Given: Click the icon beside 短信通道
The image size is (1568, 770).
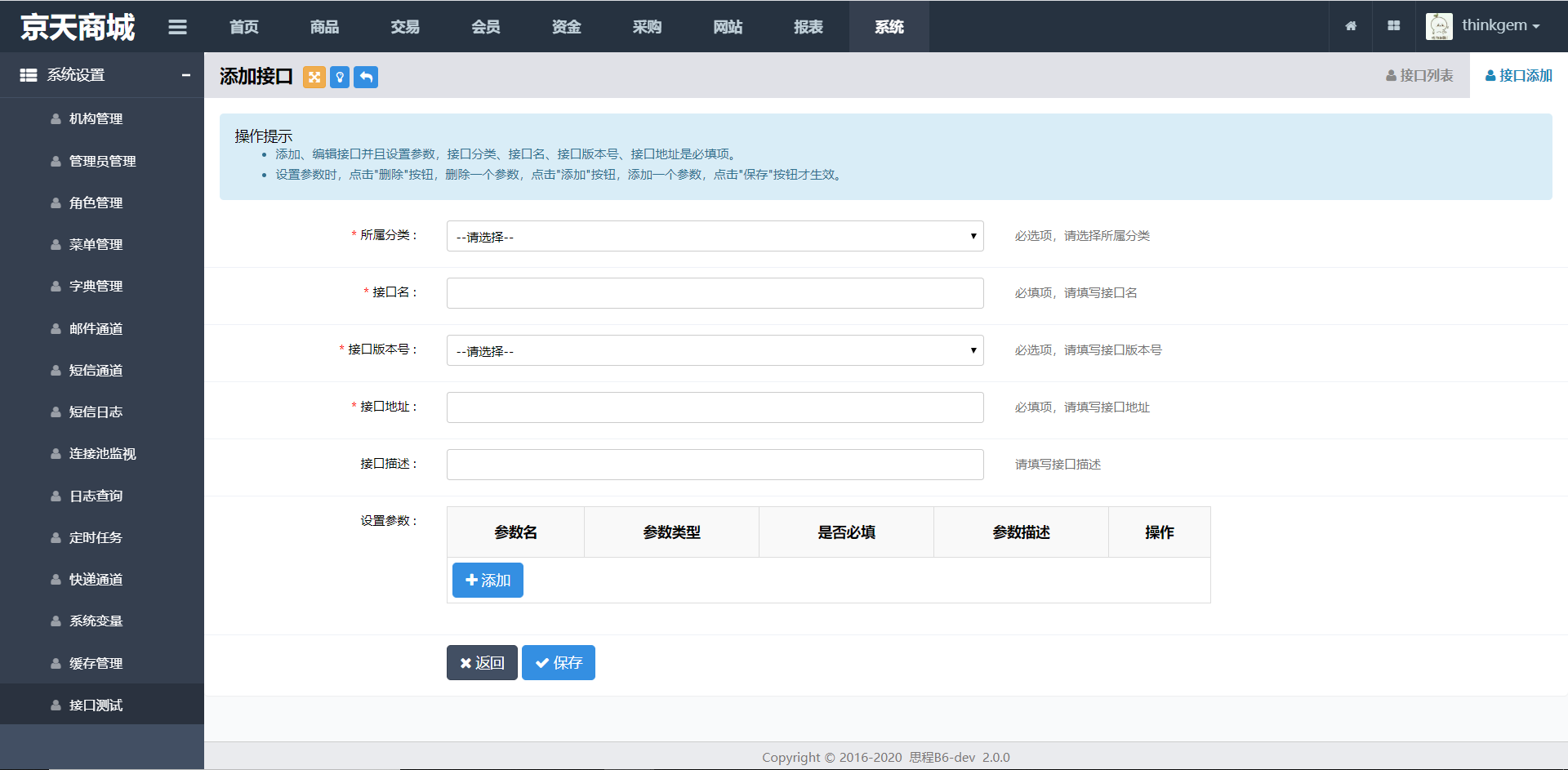Looking at the screenshot, I should (x=56, y=371).
